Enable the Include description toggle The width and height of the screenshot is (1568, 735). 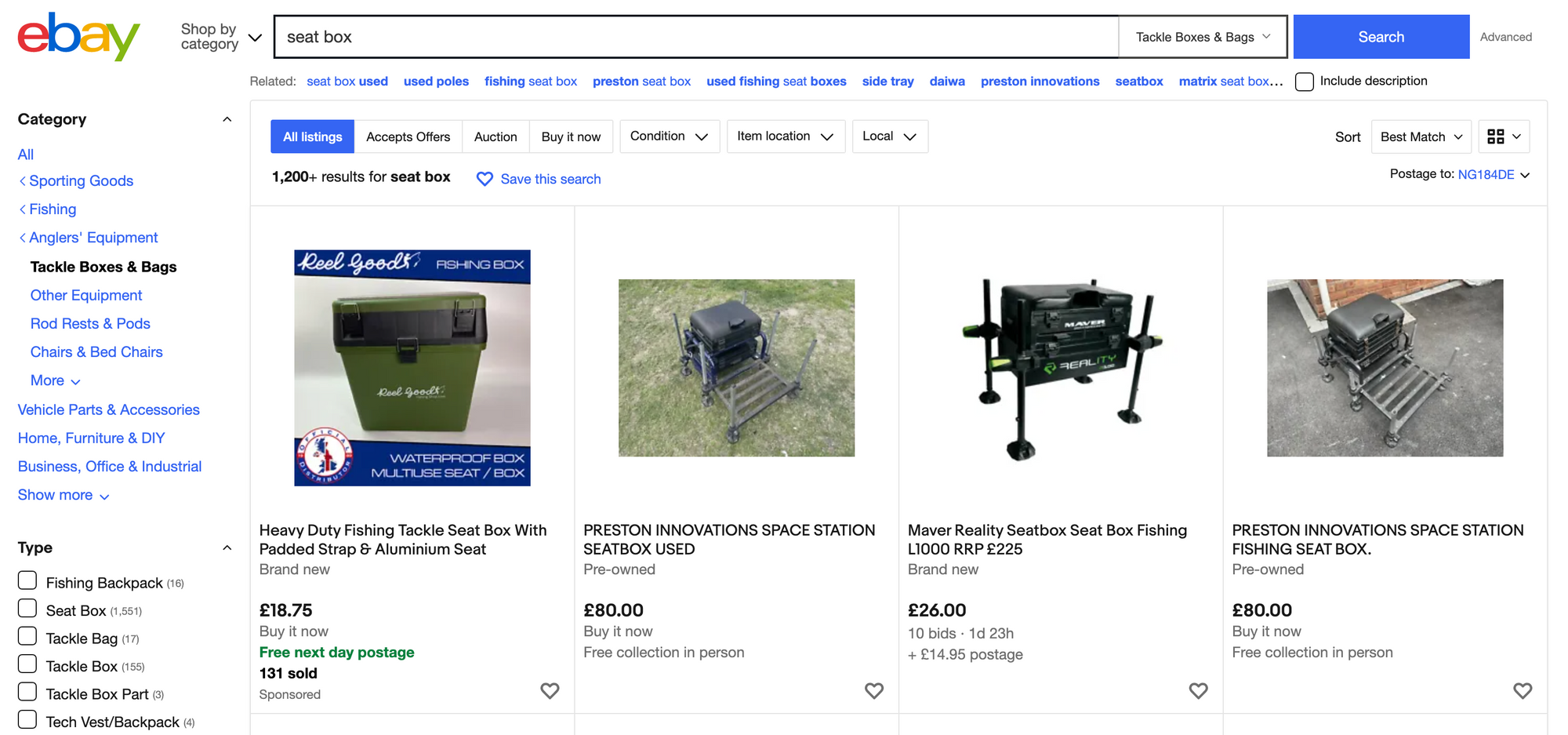1304,81
